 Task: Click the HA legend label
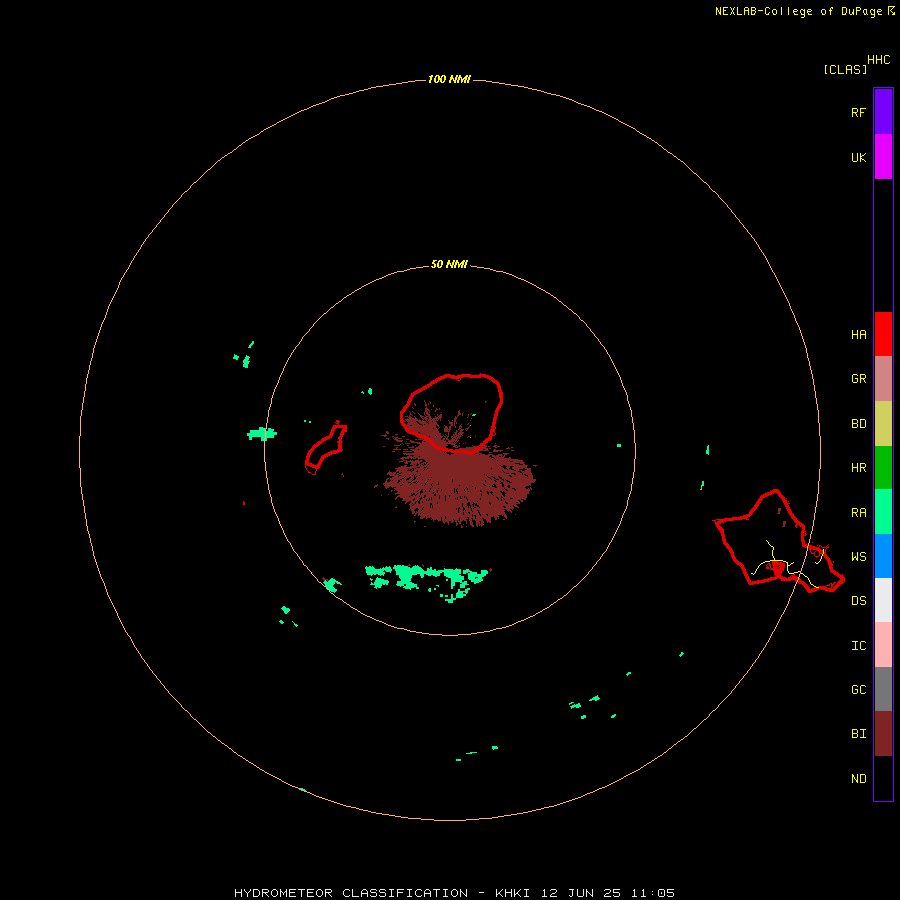(x=859, y=335)
